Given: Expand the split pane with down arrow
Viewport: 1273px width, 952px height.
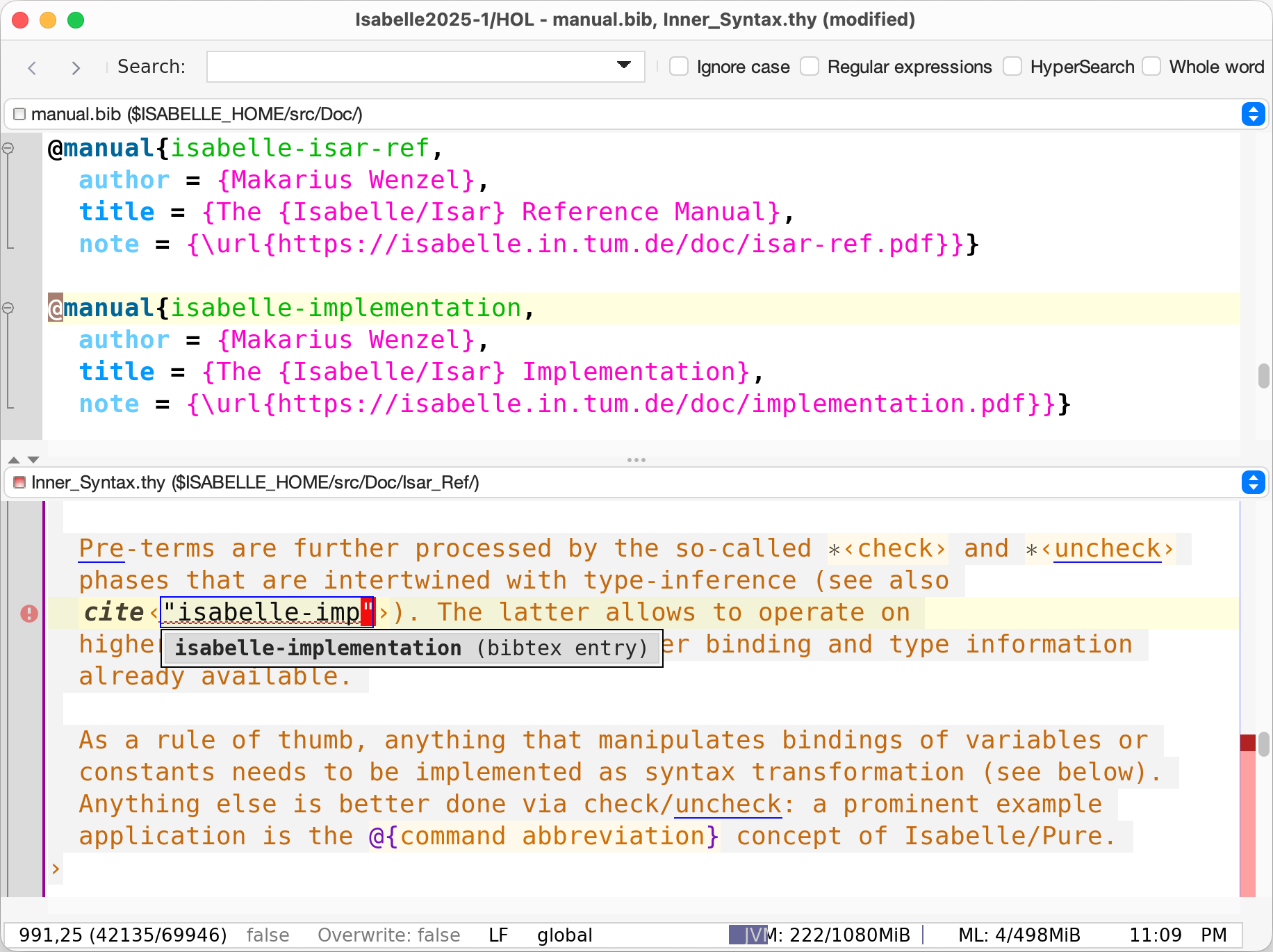Looking at the screenshot, I should (33, 460).
